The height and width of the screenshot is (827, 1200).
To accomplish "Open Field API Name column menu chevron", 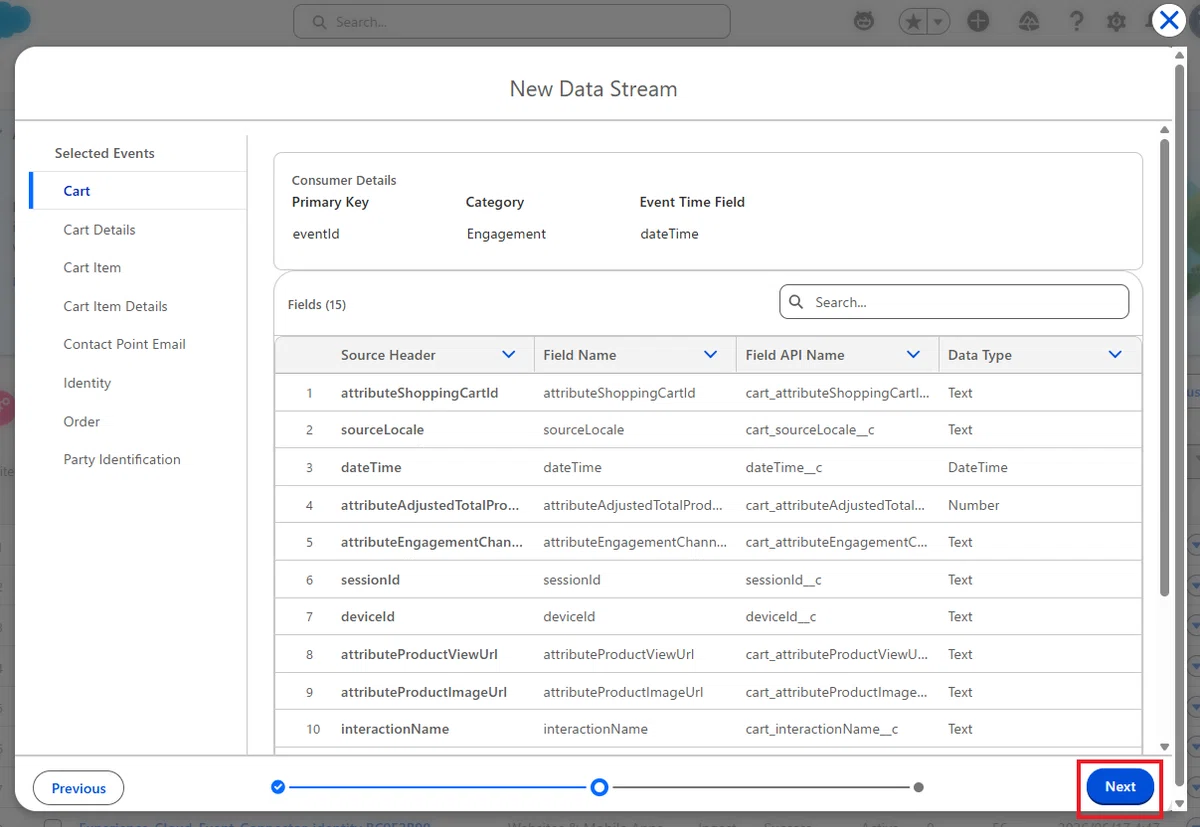I will (x=913, y=355).
